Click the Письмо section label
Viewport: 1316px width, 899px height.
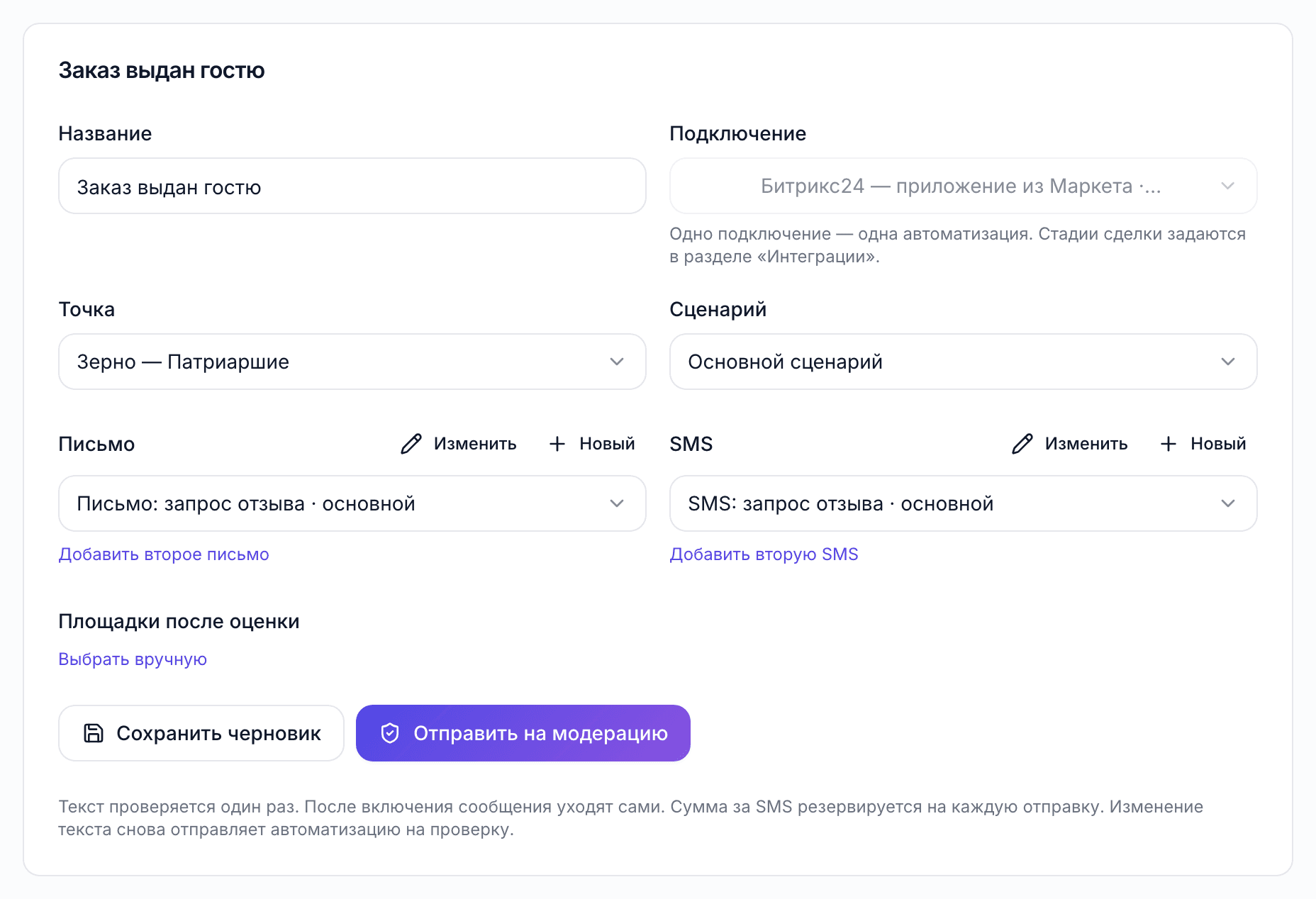(x=96, y=444)
